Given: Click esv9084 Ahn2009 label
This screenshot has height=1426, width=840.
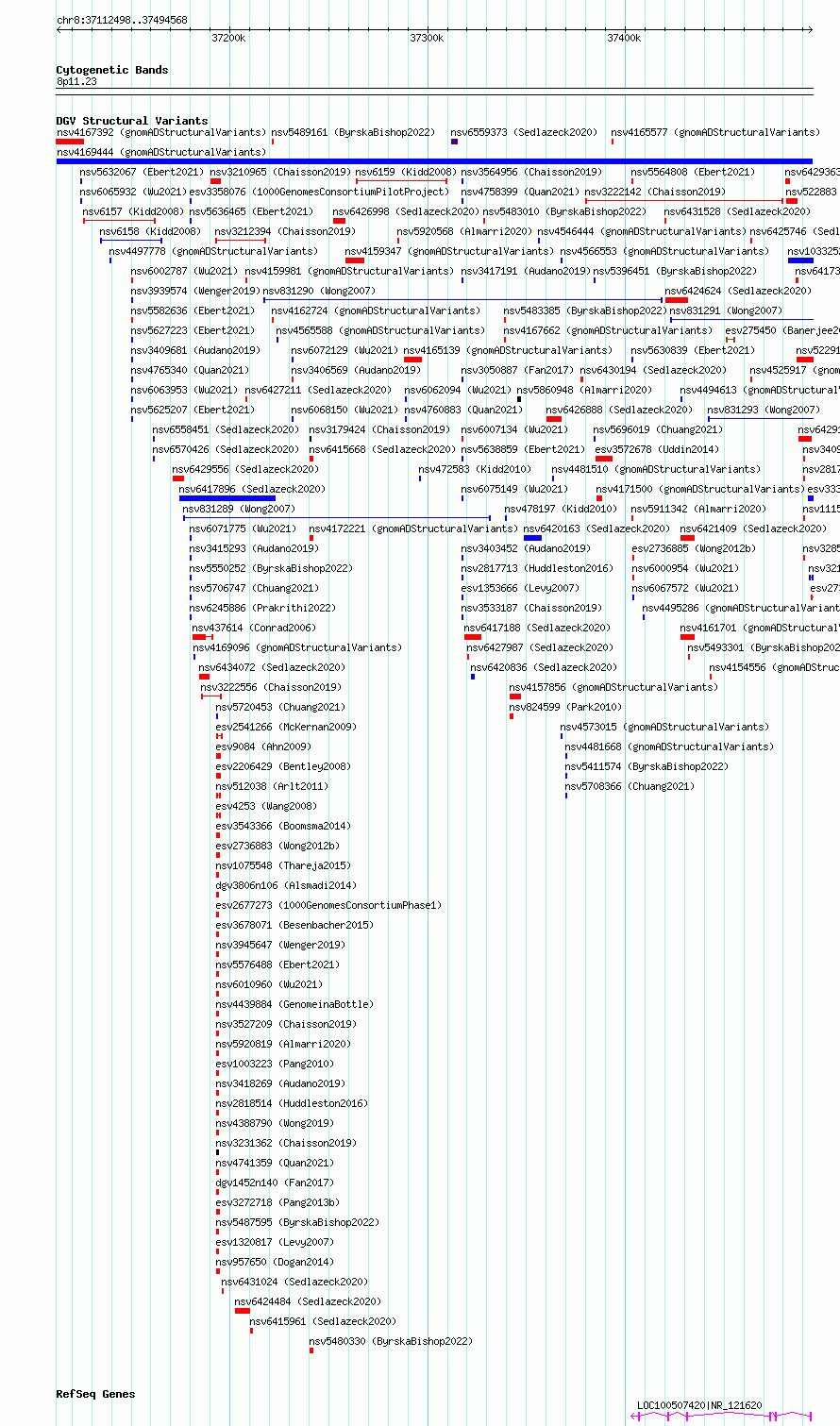Looking at the screenshot, I should coord(263,747).
